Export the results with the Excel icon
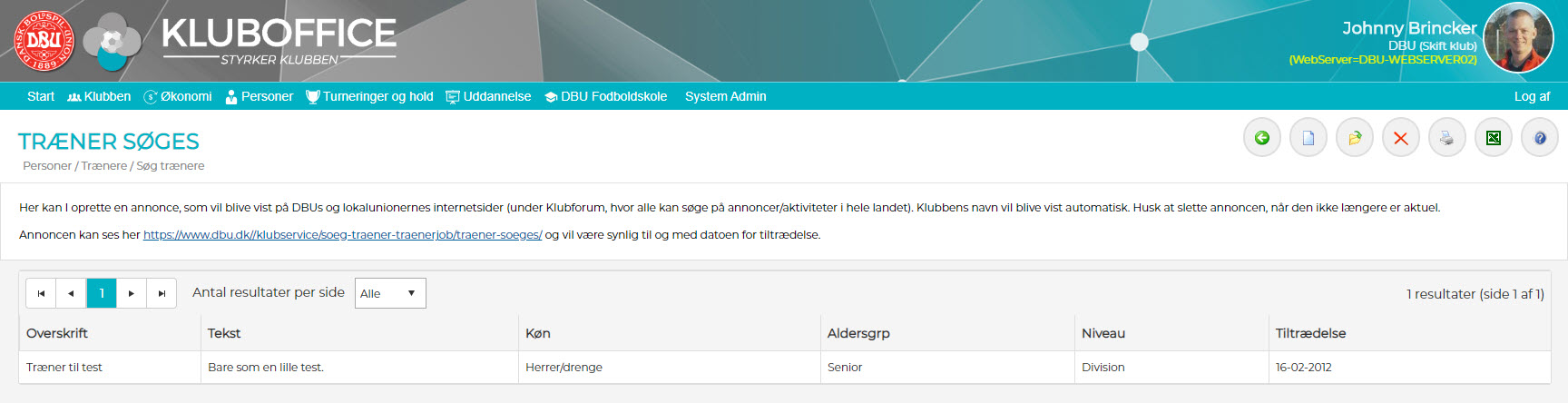 coord(1493,138)
